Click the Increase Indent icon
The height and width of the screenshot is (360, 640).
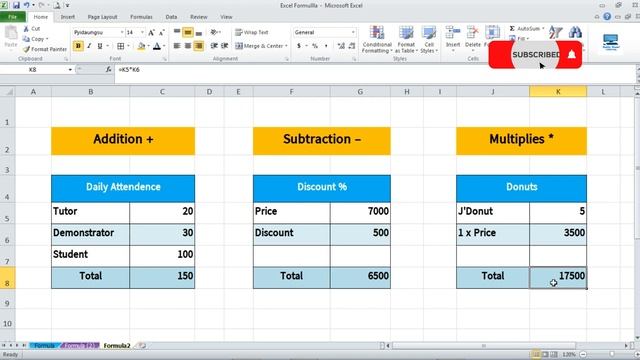pyautogui.click(x=224, y=46)
